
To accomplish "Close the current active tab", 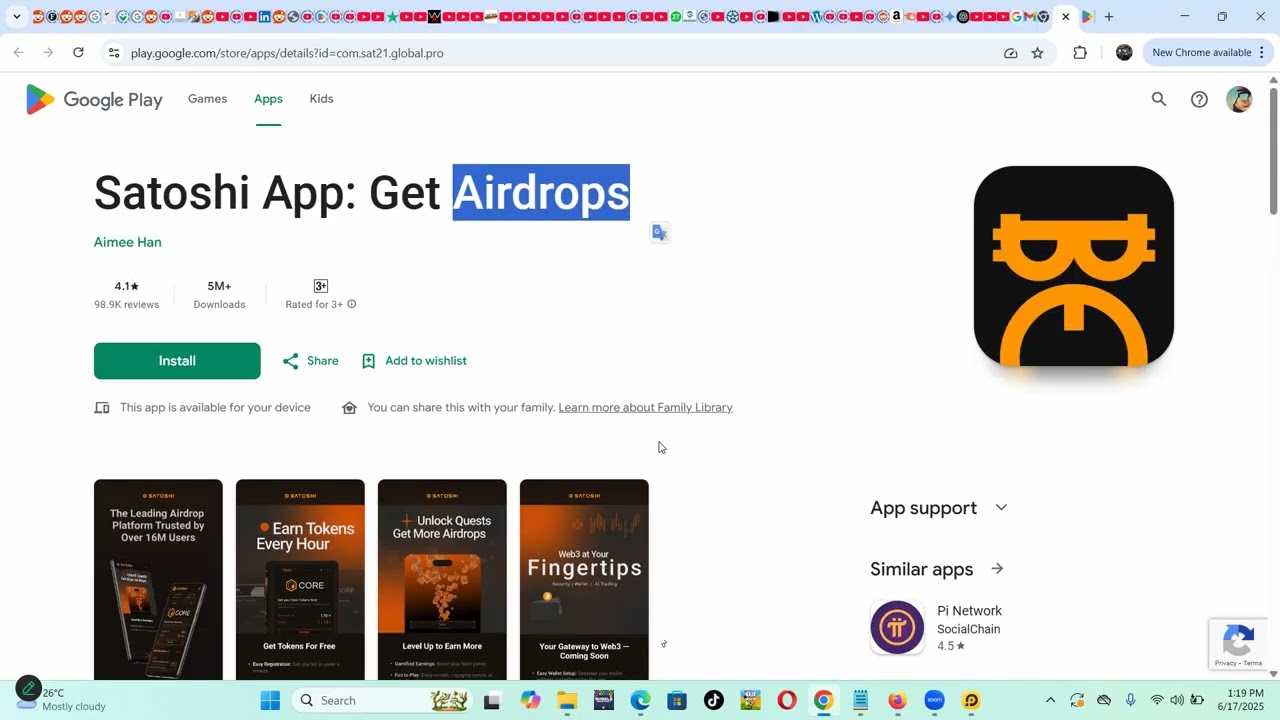I will coord(1066,17).
